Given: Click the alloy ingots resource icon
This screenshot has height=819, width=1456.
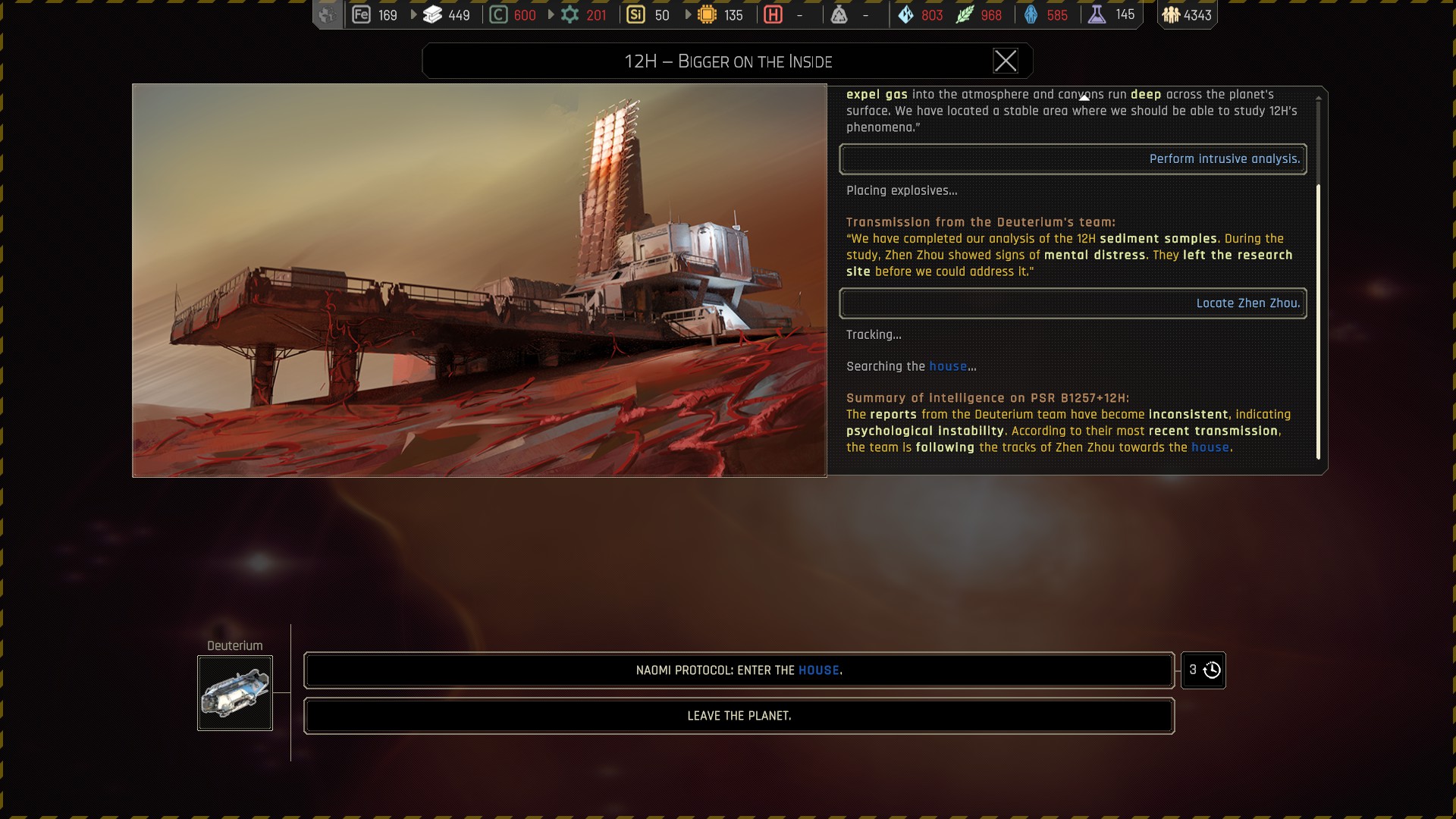Looking at the screenshot, I should [x=432, y=14].
